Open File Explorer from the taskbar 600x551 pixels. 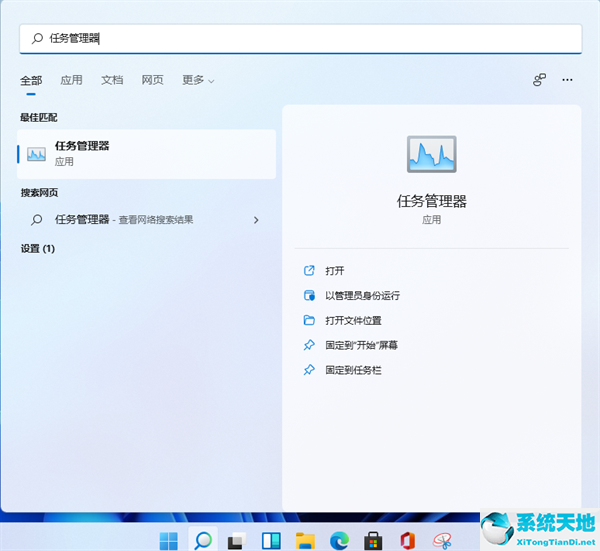(x=305, y=541)
